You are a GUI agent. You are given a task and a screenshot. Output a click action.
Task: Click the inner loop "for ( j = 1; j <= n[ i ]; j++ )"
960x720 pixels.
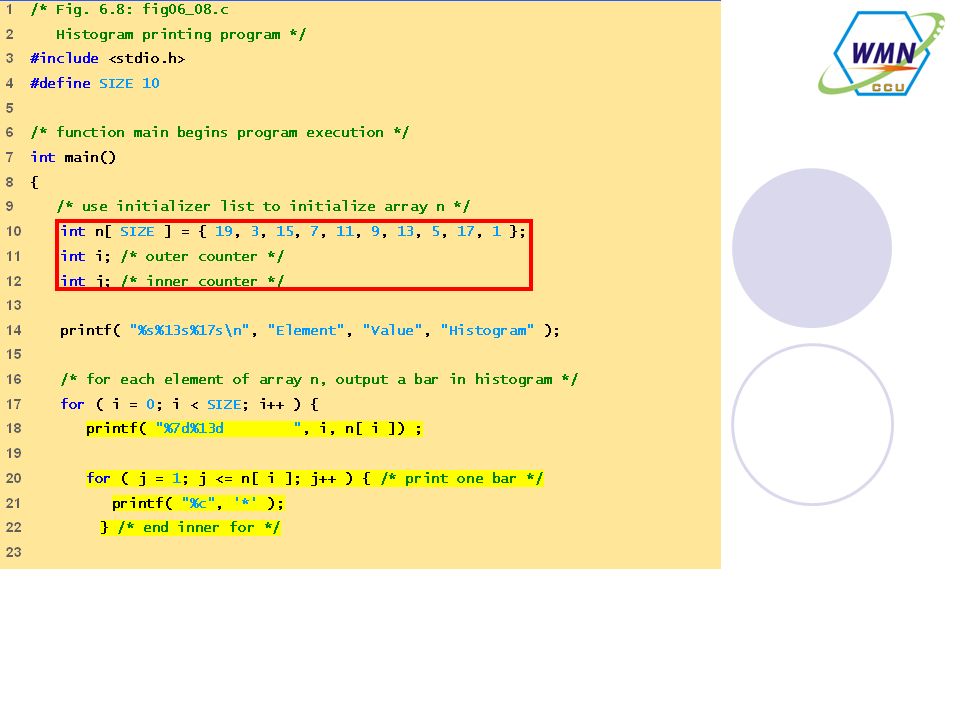pos(315,478)
